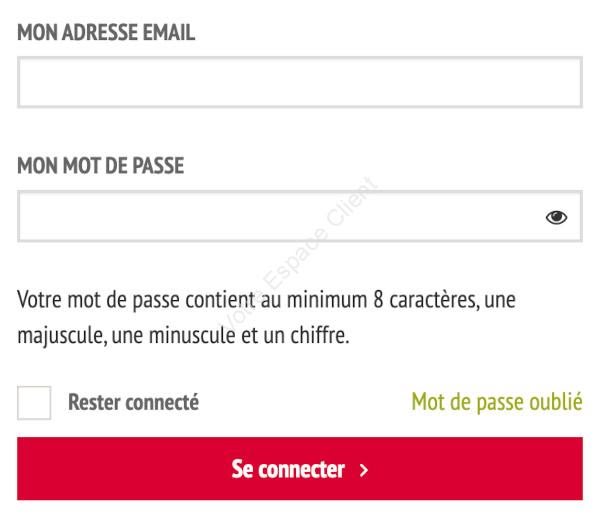Toggle password visibility in the password box
This screenshot has height=516, width=600.
click(x=556, y=217)
